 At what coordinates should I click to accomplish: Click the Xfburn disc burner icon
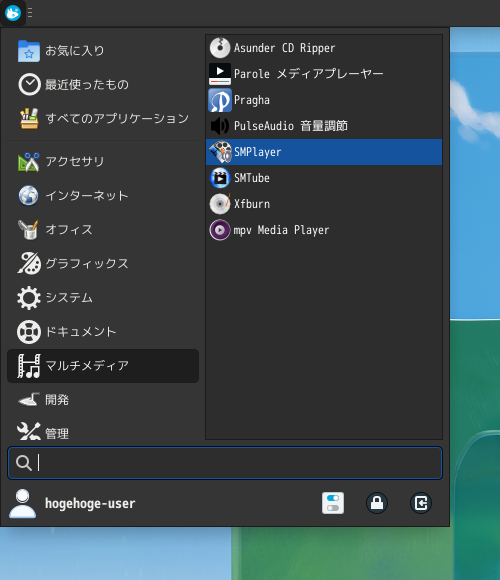[x=220, y=204]
